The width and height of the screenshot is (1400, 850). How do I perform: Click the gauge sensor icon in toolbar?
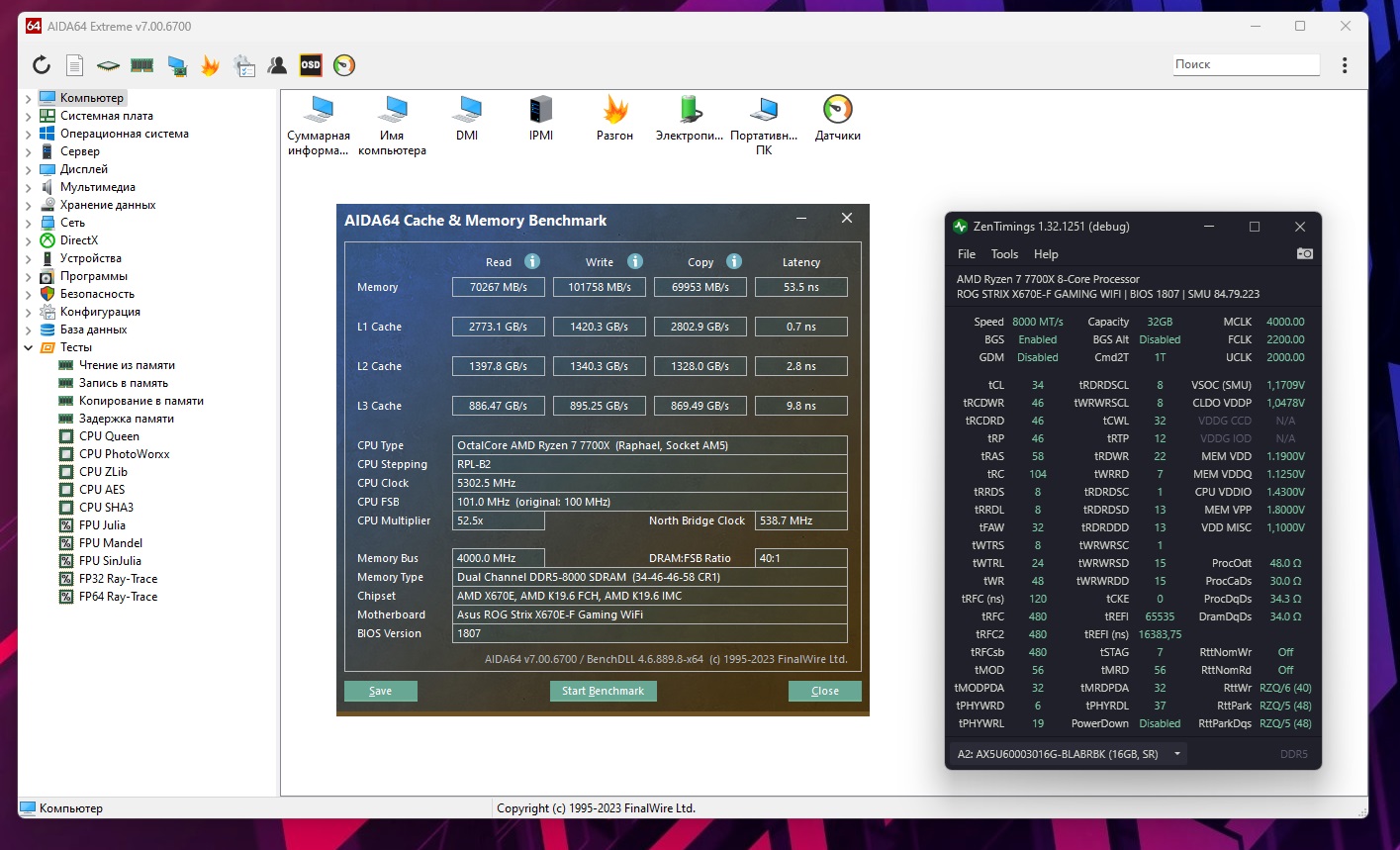click(x=344, y=65)
